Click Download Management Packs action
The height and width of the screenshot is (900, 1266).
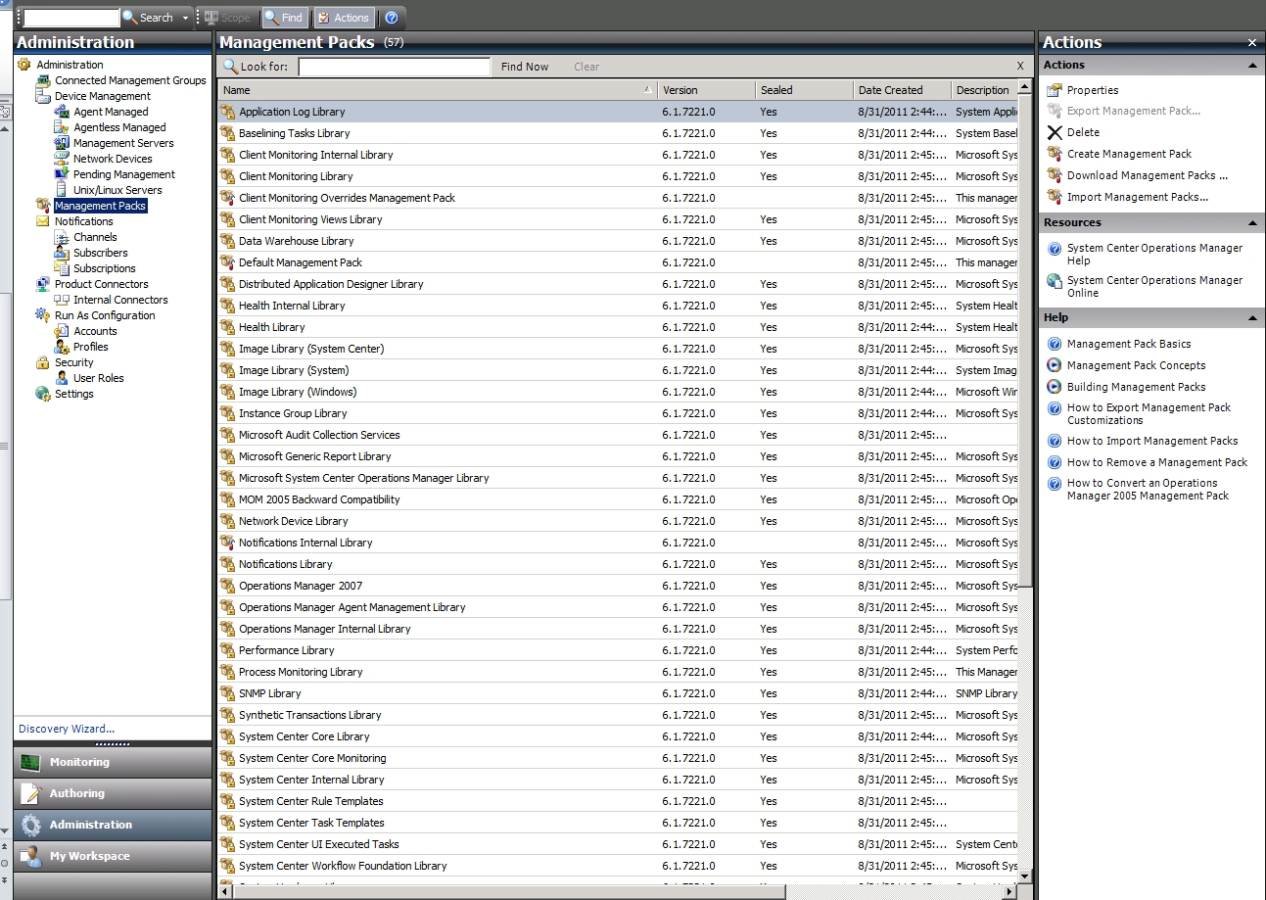[1147, 176]
